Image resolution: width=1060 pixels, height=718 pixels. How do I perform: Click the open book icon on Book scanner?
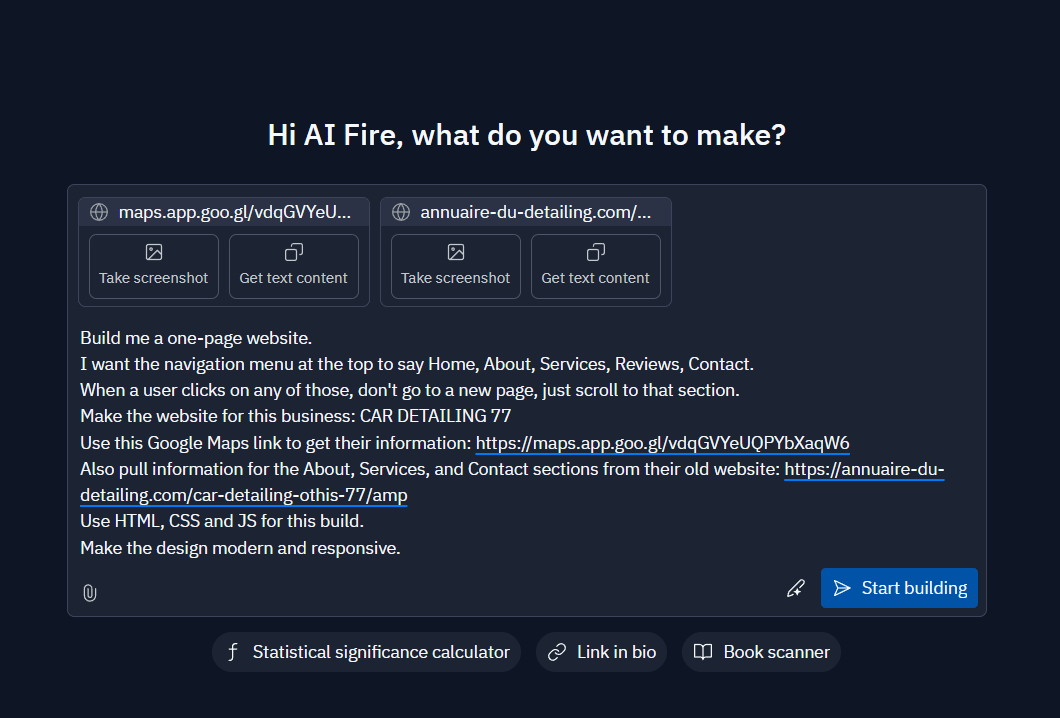coord(703,652)
